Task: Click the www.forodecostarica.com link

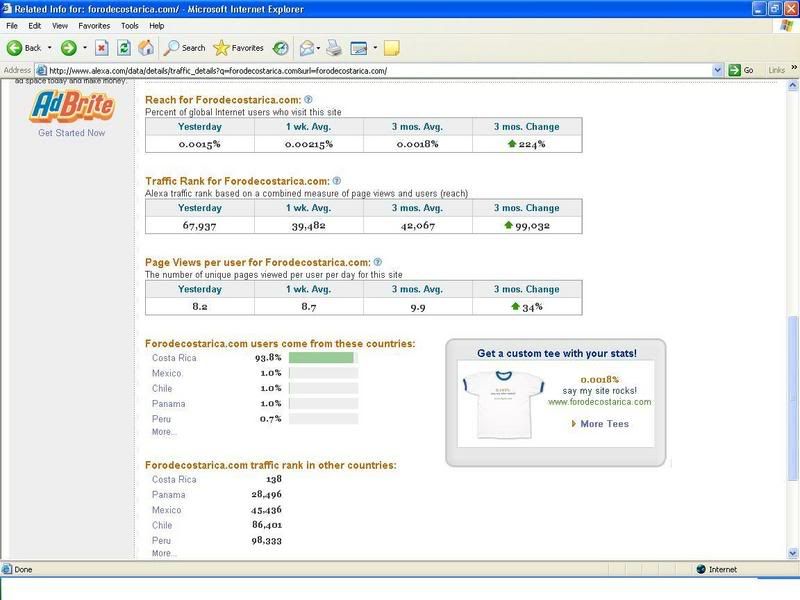Action: (x=599, y=402)
